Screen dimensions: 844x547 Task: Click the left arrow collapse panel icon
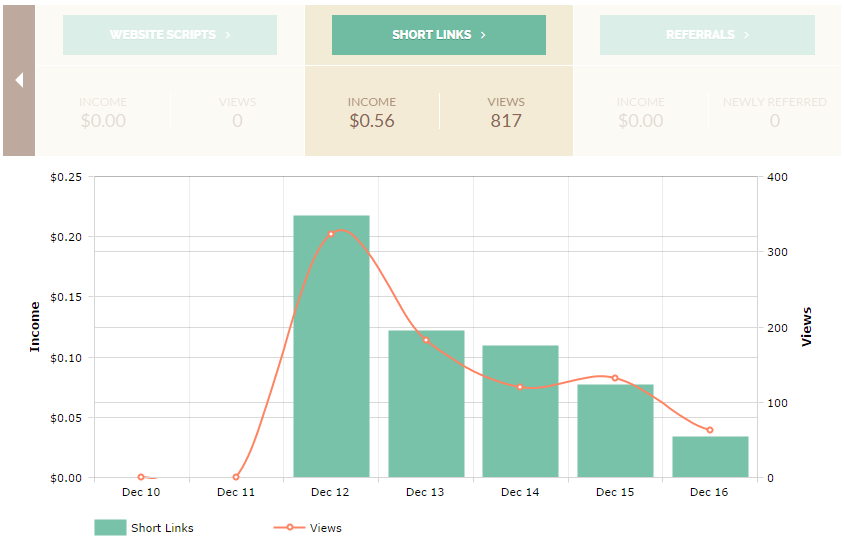(19, 80)
